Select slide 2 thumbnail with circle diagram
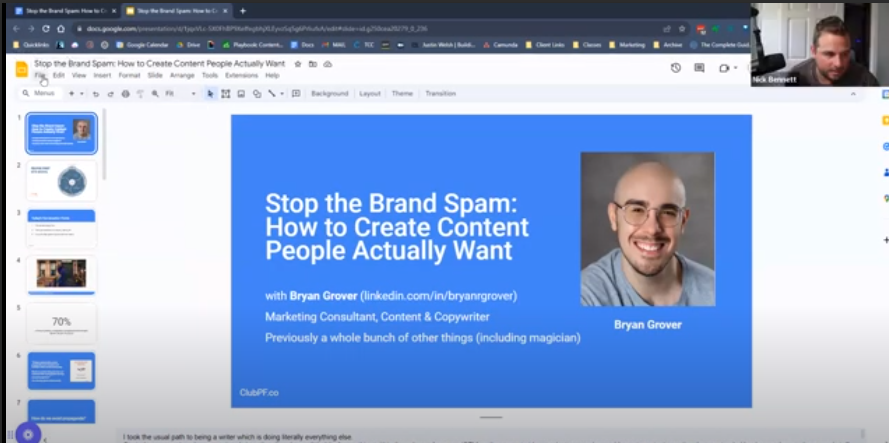The image size is (889, 443). pyautogui.click(x=61, y=181)
